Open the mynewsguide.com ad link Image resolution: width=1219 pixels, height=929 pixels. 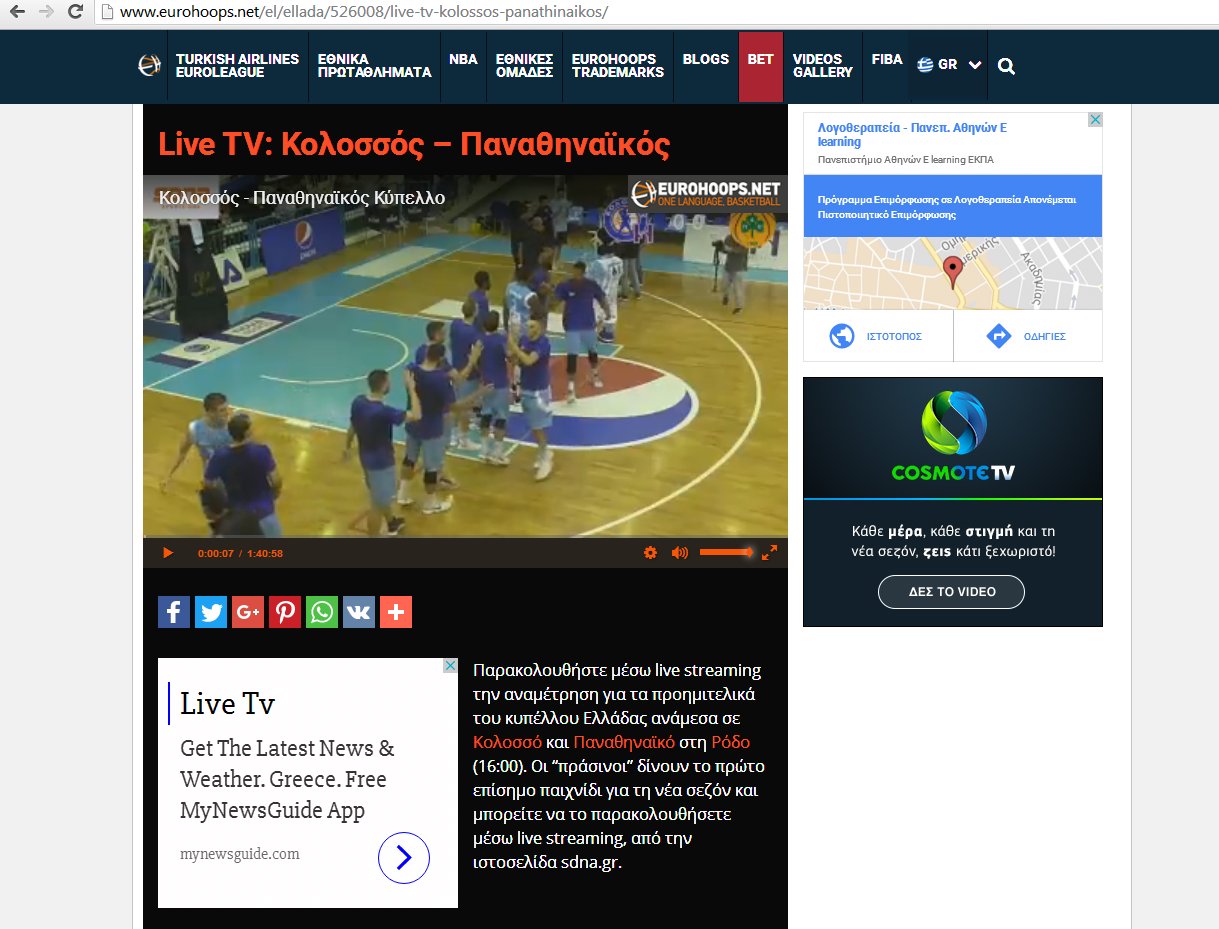240,854
